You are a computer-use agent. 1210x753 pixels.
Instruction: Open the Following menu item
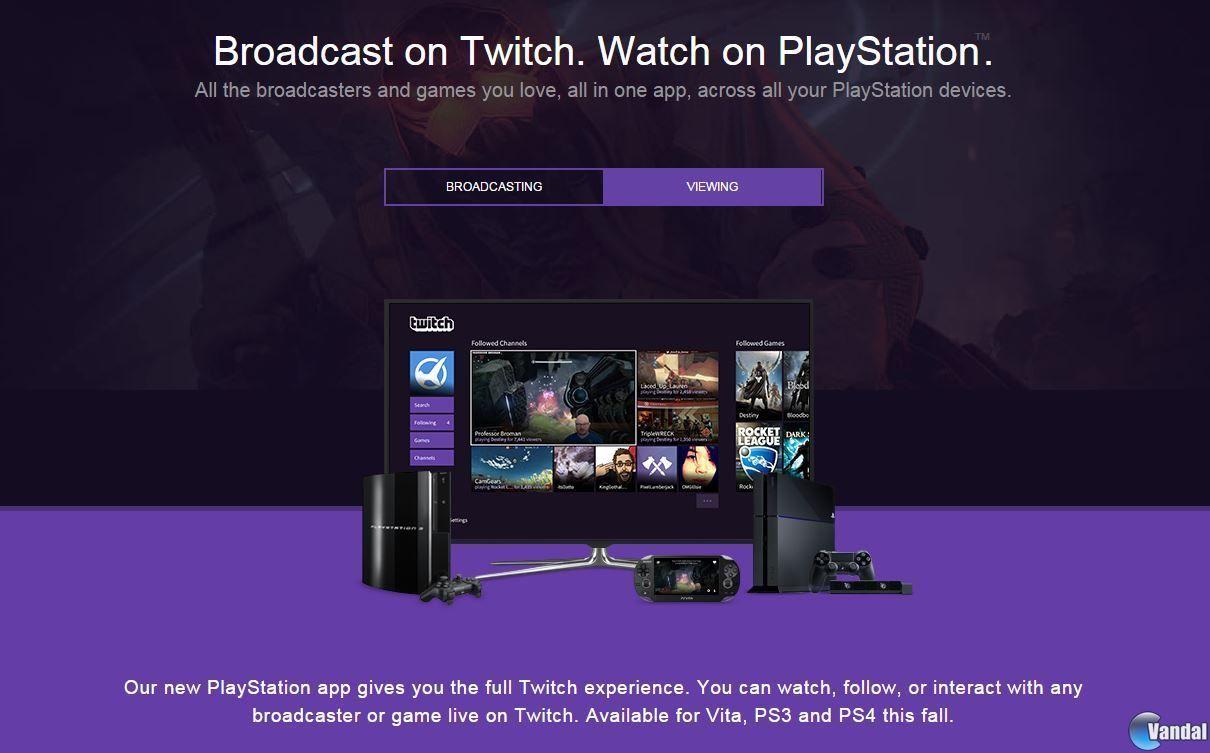click(431, 423)
